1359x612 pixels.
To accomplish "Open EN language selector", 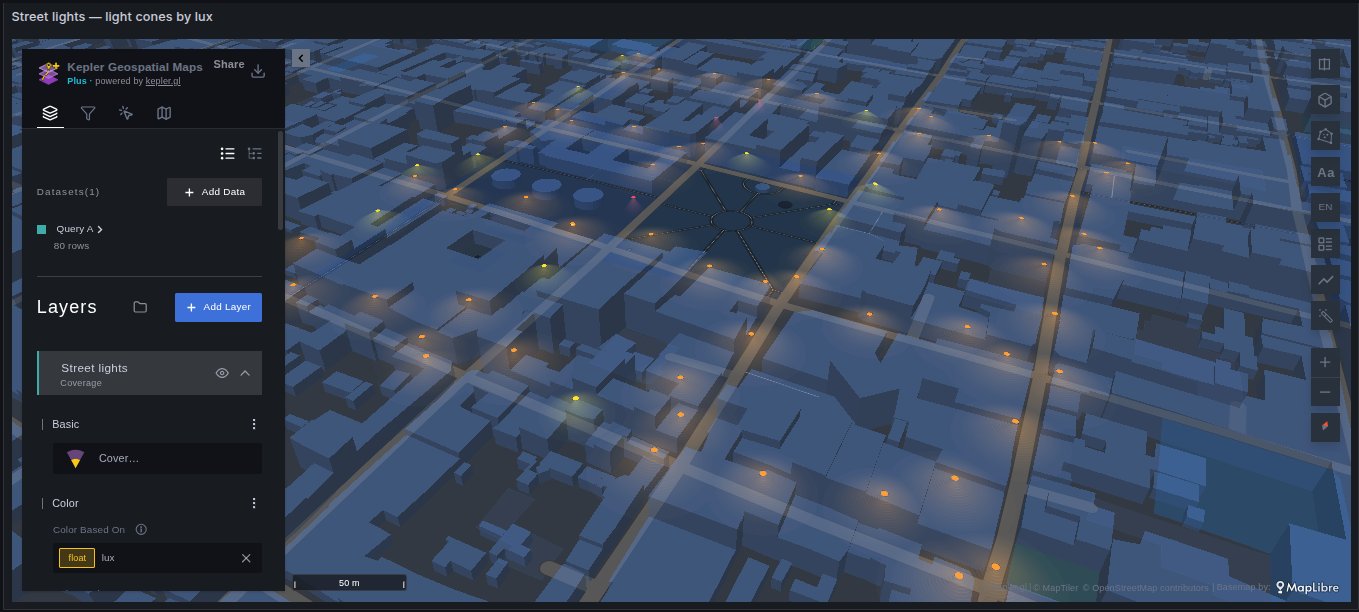I will coord(1325,208).
